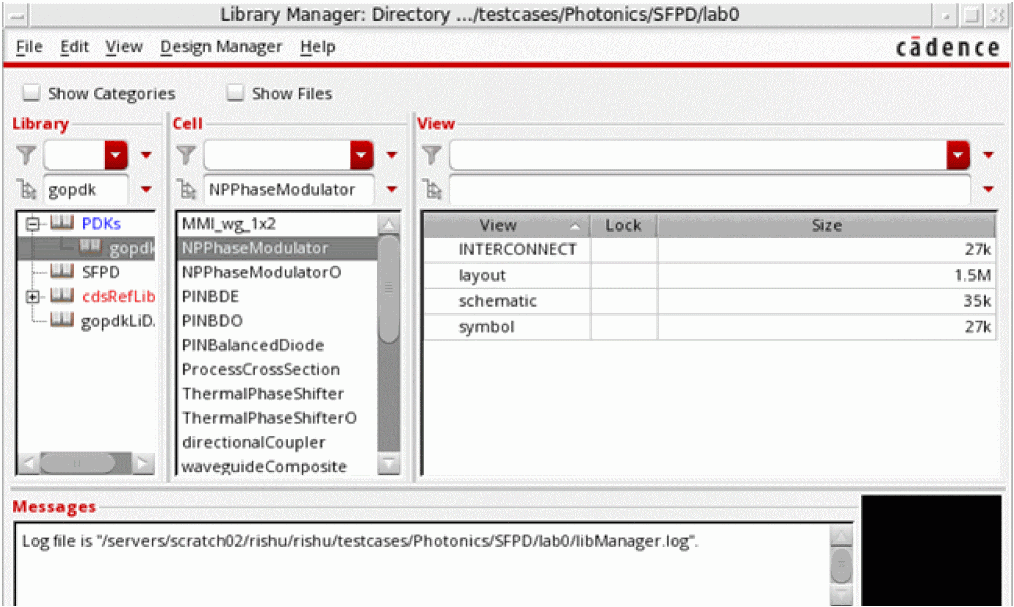
Task: Click the Library scrollbar left arrow
Action: click(28, 463)
